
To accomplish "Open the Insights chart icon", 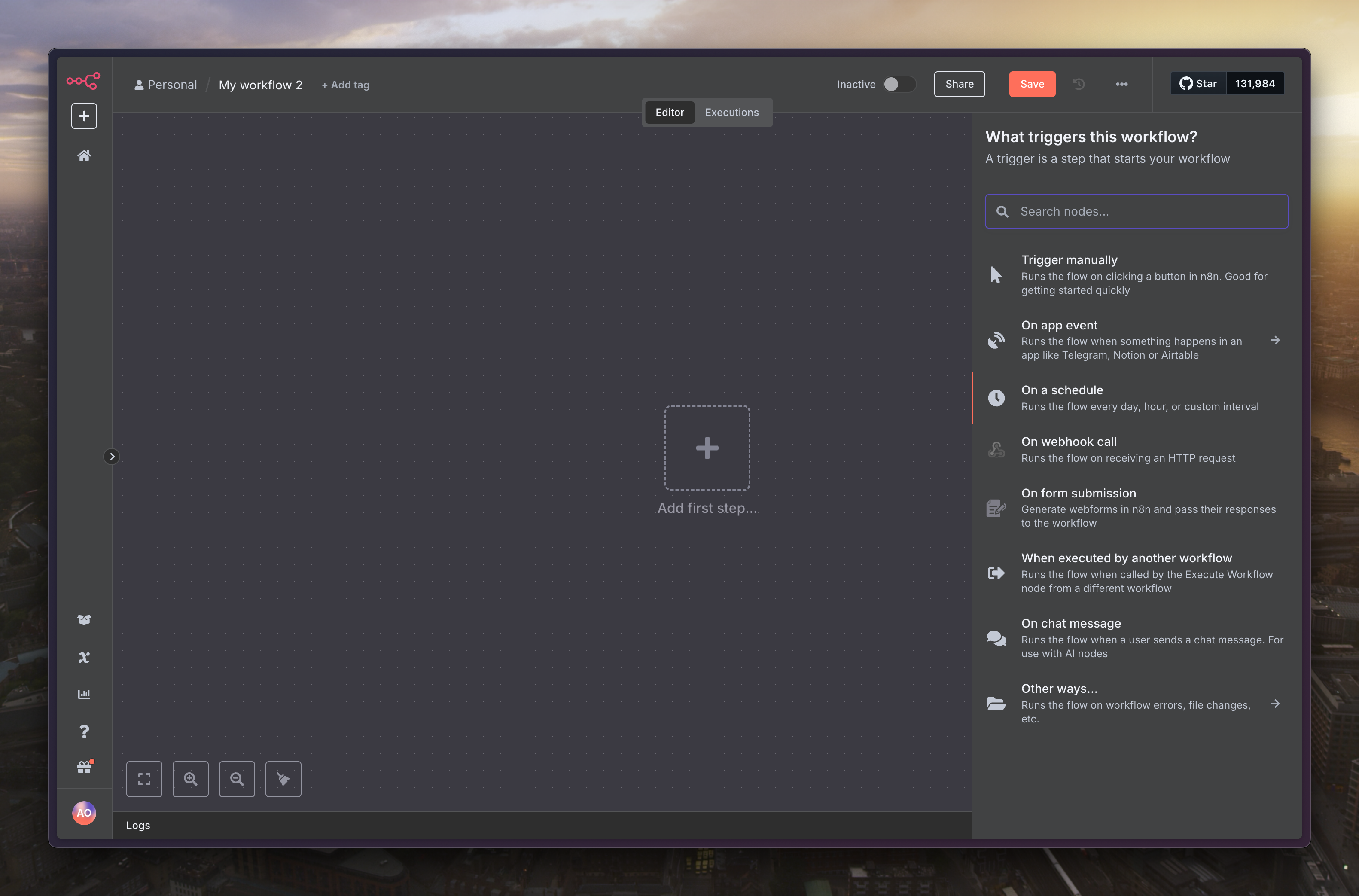I will click(x=84, y=694).
